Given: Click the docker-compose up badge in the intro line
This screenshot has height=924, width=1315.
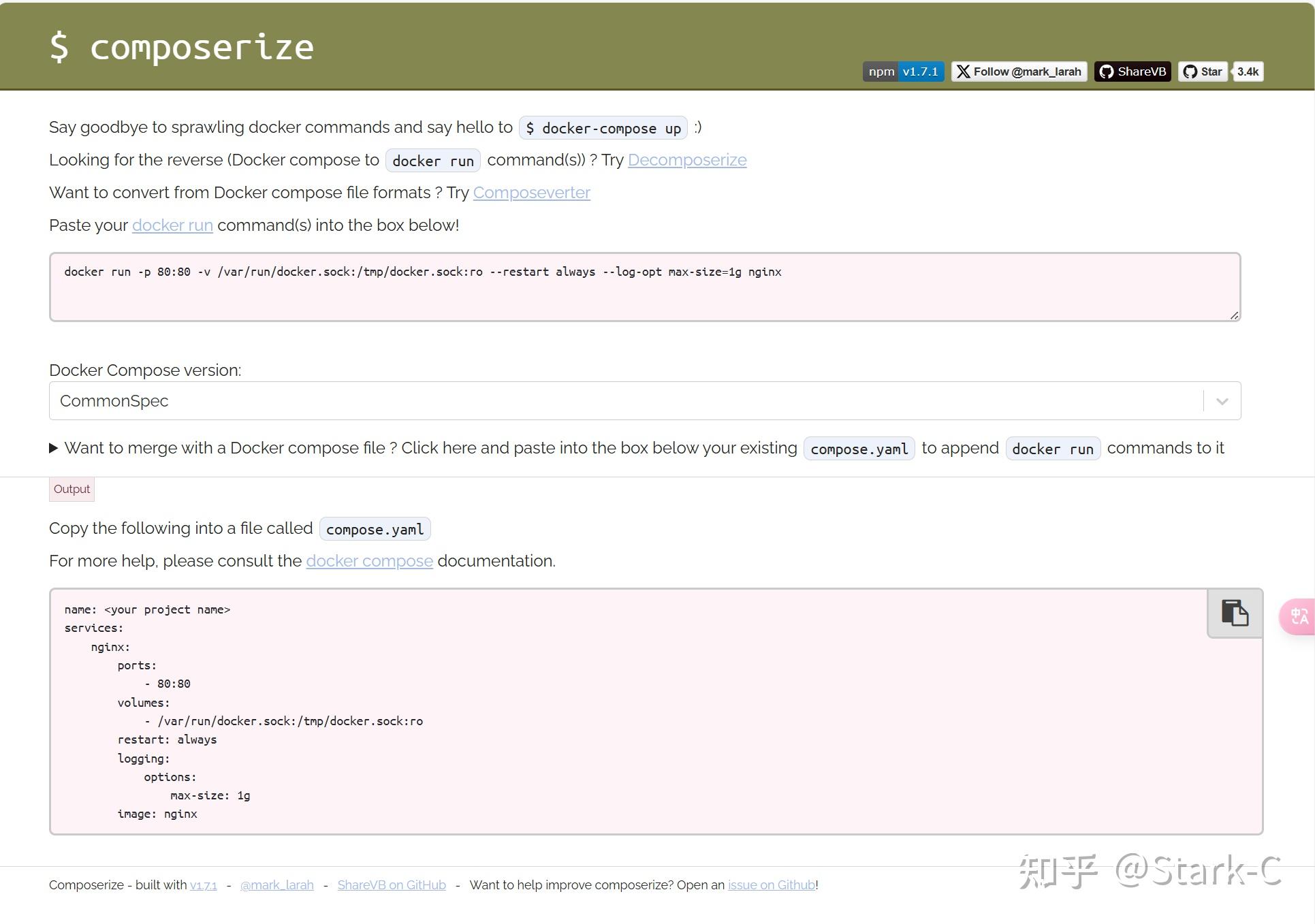Looking at the screenshot, I should click(602, 128).
